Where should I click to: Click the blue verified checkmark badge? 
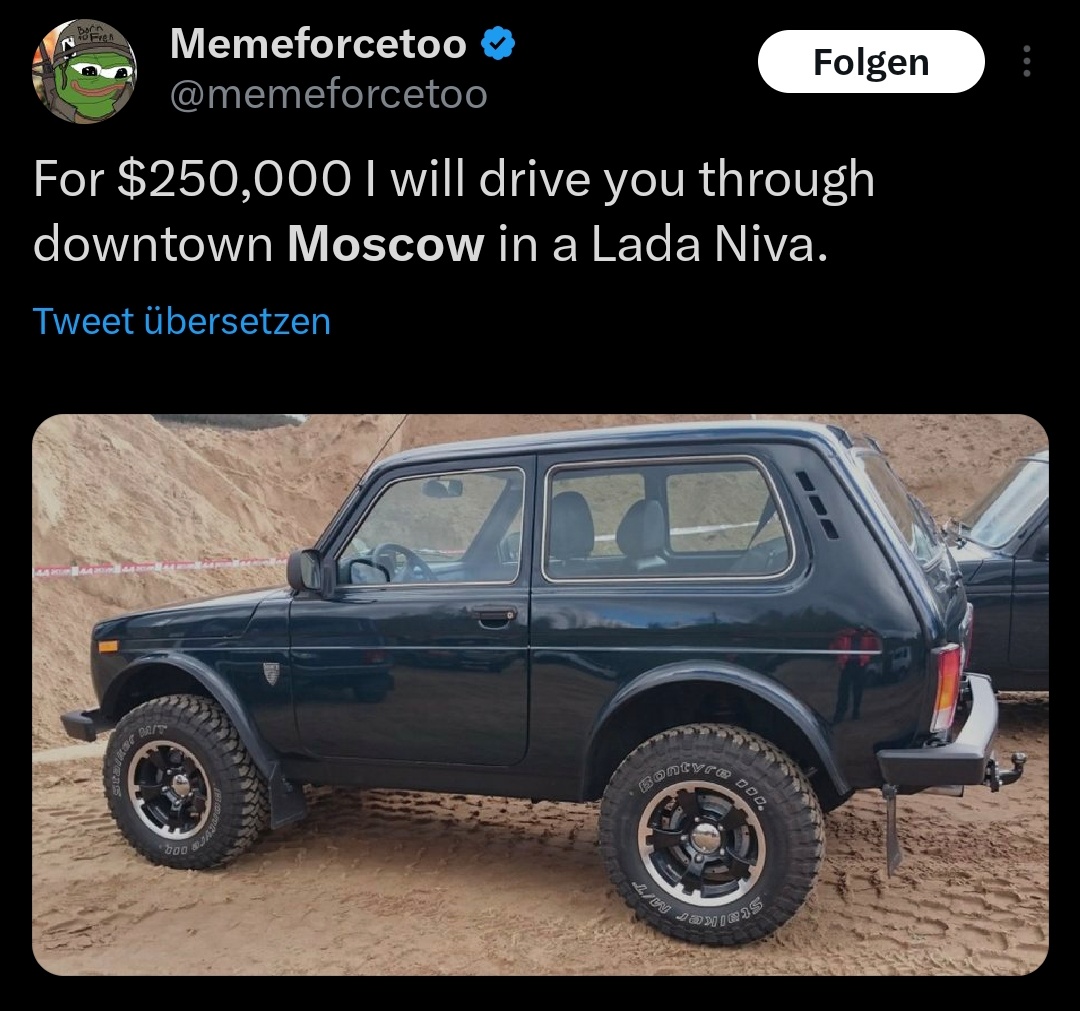click(497, 43)
